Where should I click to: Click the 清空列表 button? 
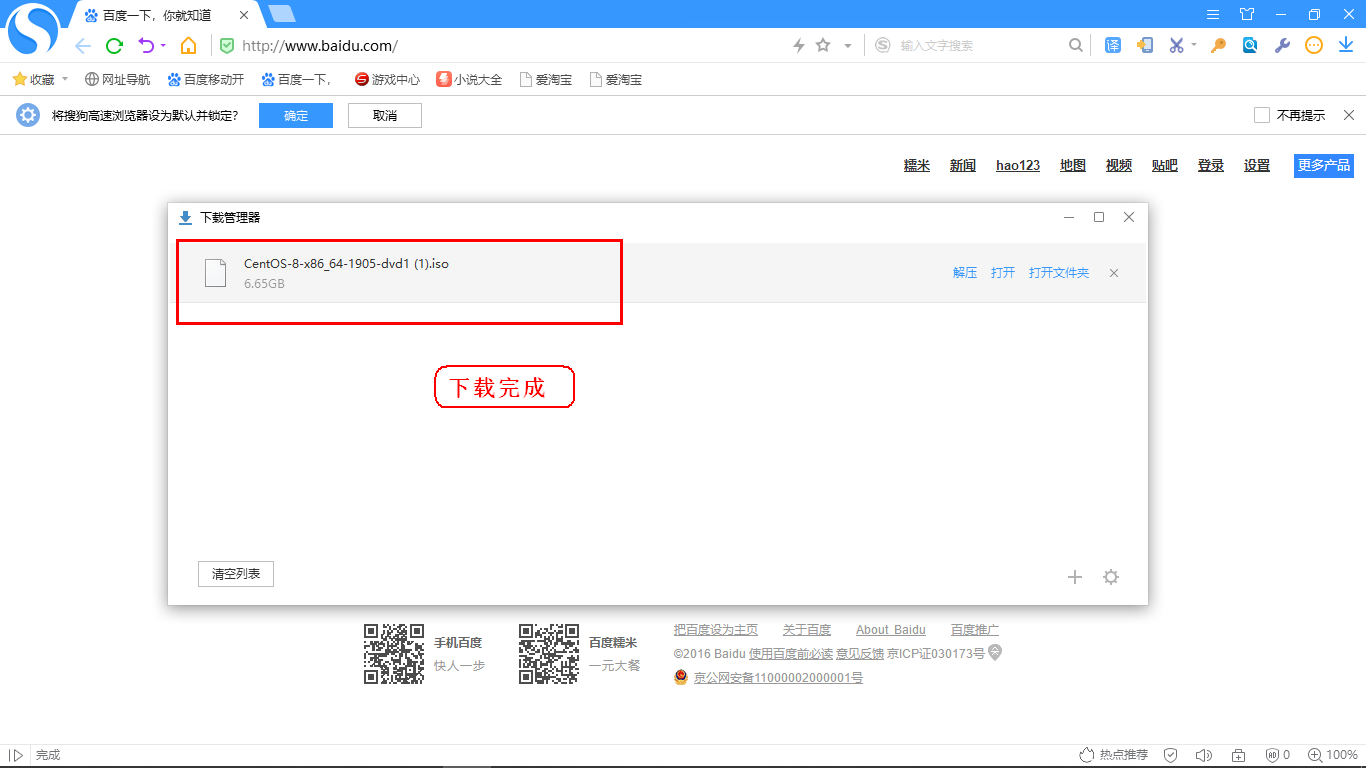(x=236, y=574)
